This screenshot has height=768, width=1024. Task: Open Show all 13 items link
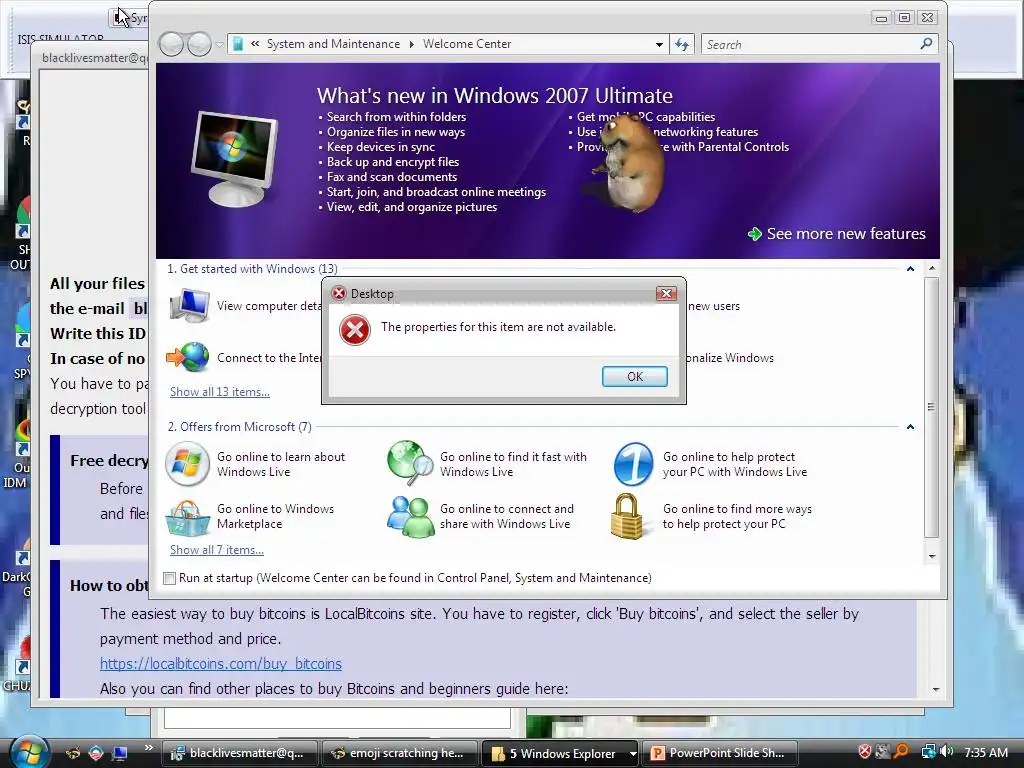pos(219,392)
